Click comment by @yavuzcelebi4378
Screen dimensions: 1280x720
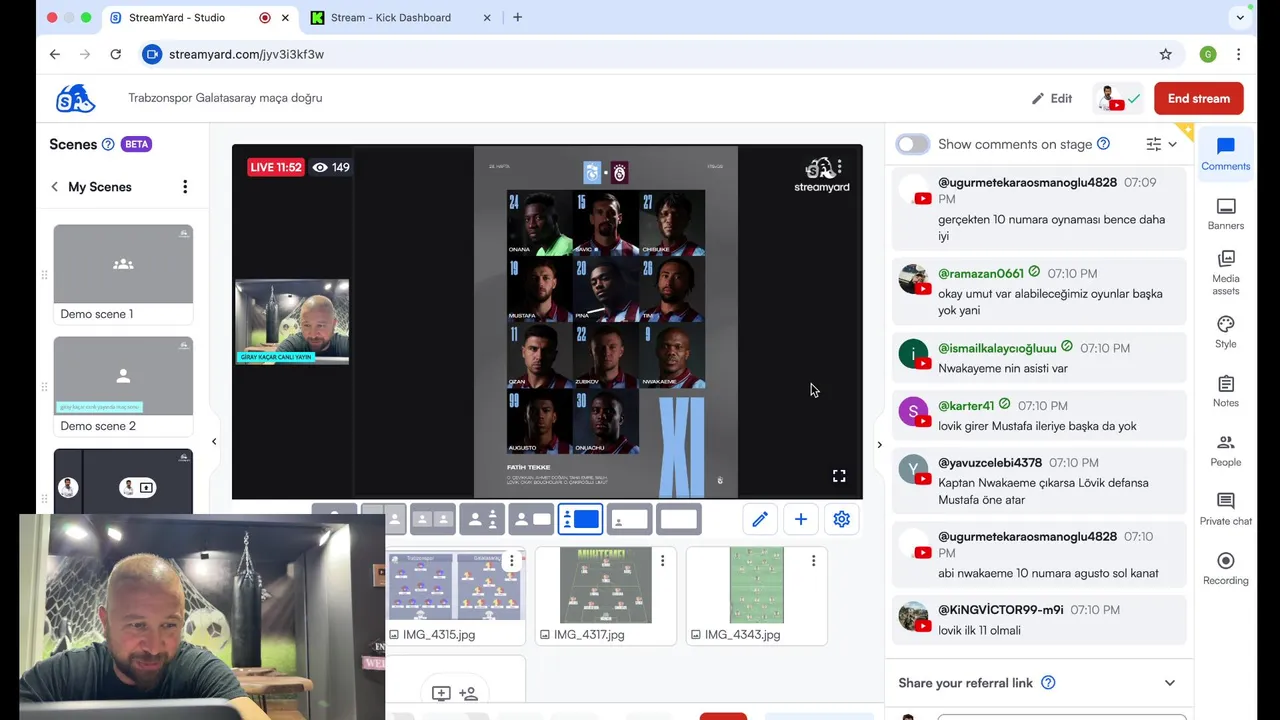click(1038, 481)
